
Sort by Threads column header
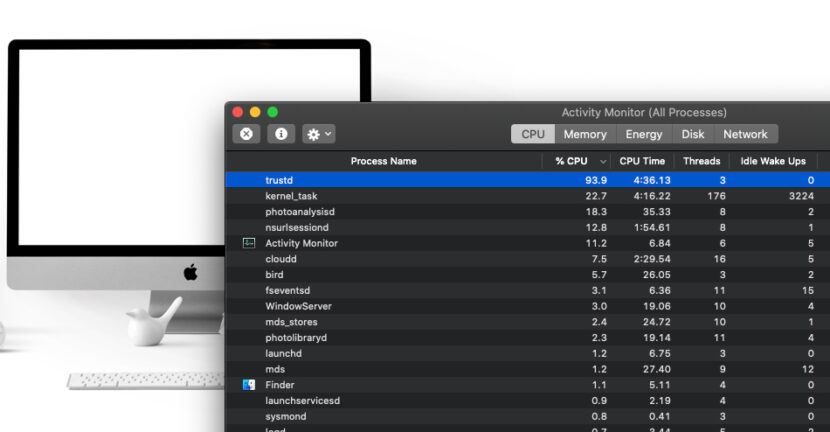point(701,161)
